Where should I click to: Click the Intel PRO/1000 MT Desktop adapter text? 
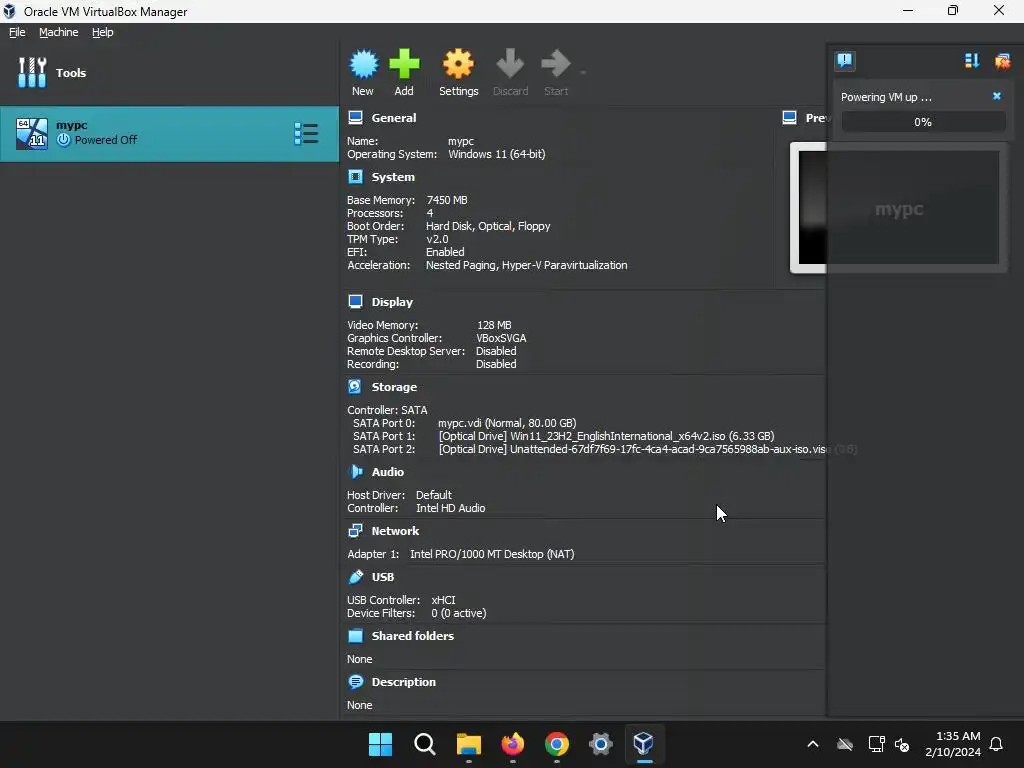point(492,554)
